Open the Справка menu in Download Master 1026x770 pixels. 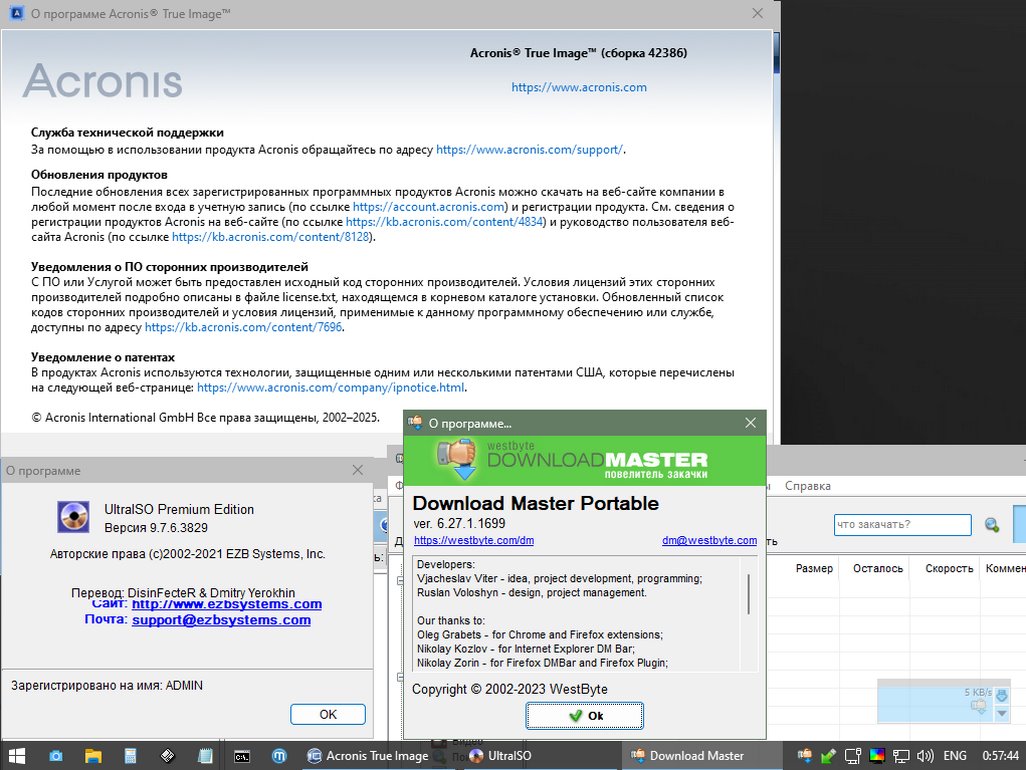click(x=807, y=486)
